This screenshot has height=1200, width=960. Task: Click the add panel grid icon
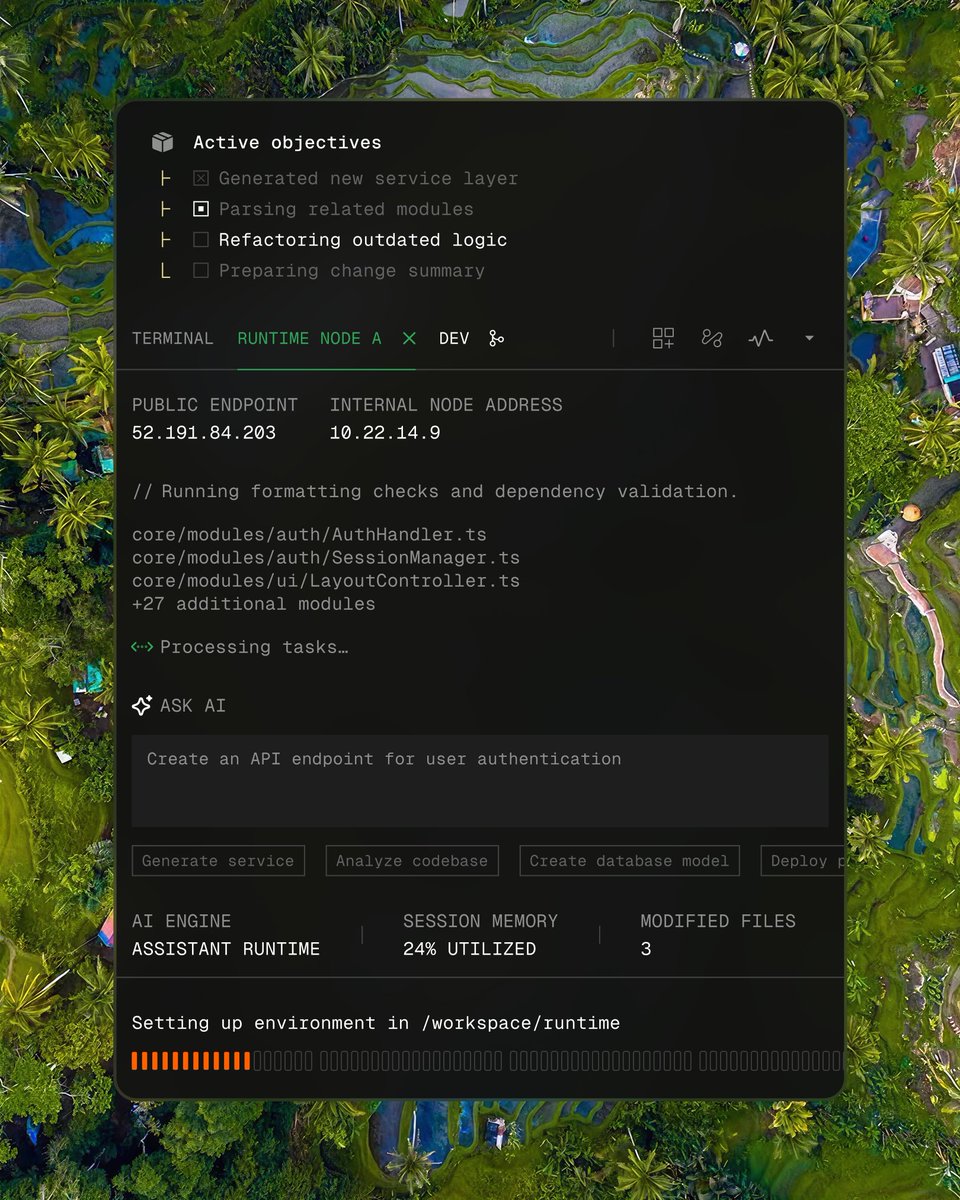point(663,338)
